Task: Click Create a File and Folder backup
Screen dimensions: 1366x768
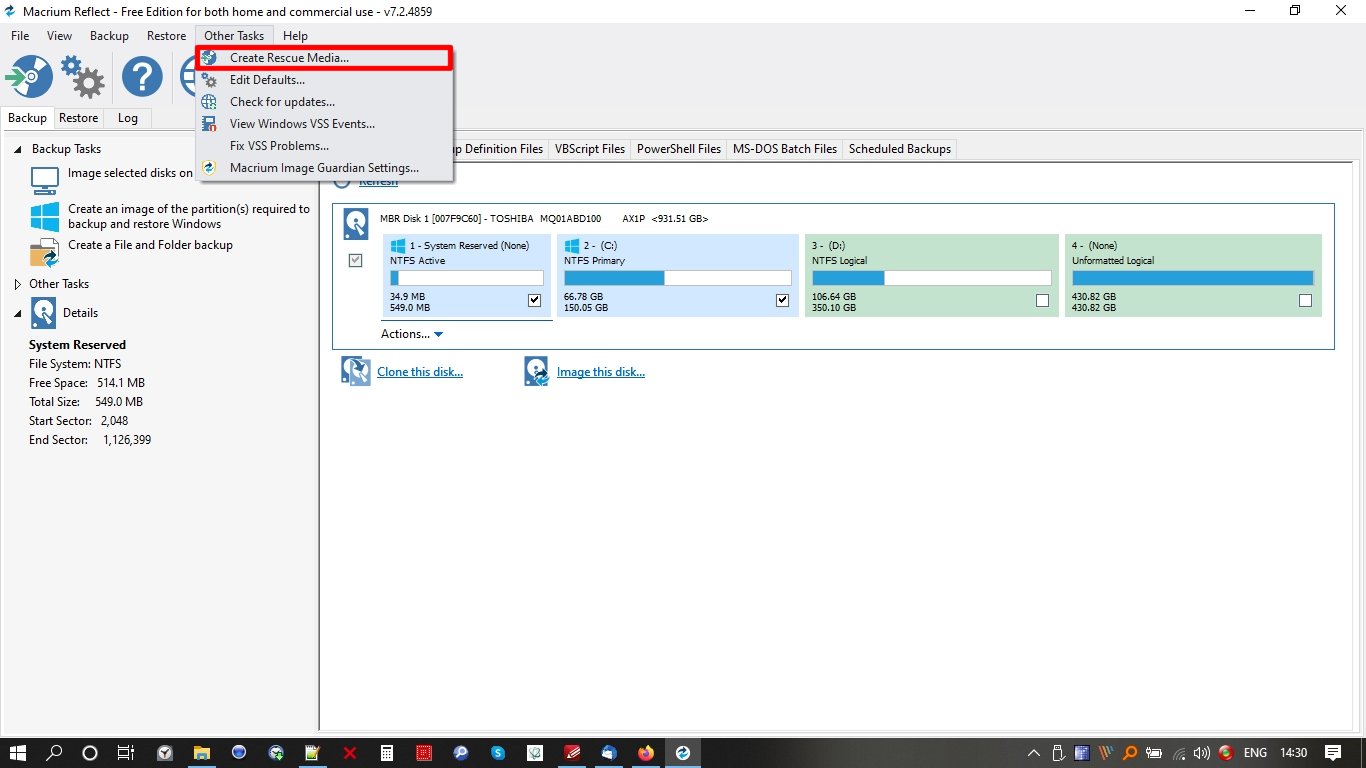Action: (x=150, y=245)
